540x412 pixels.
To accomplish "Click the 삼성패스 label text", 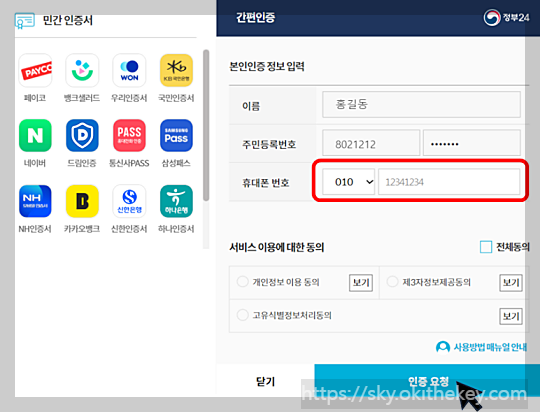I will [176, 163].
